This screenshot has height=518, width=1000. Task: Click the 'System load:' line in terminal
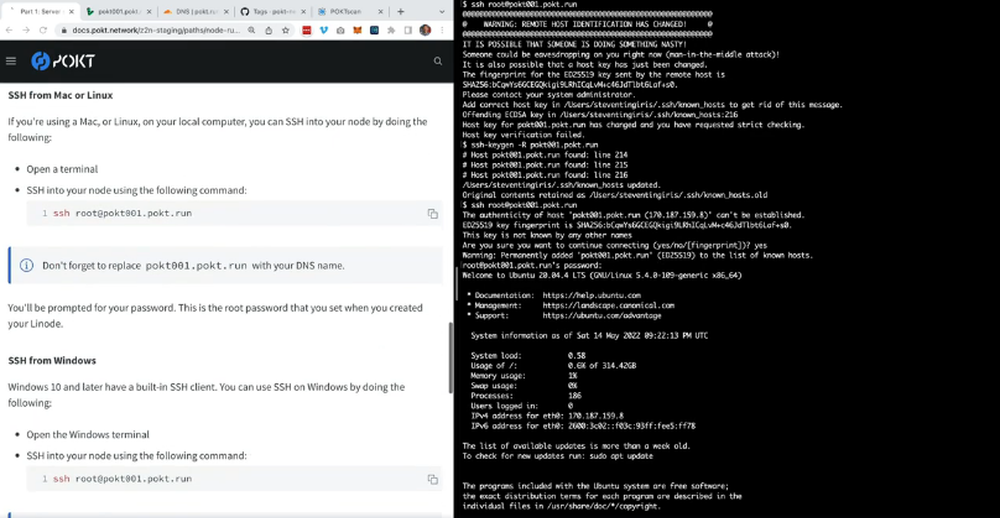click(528, 355)
